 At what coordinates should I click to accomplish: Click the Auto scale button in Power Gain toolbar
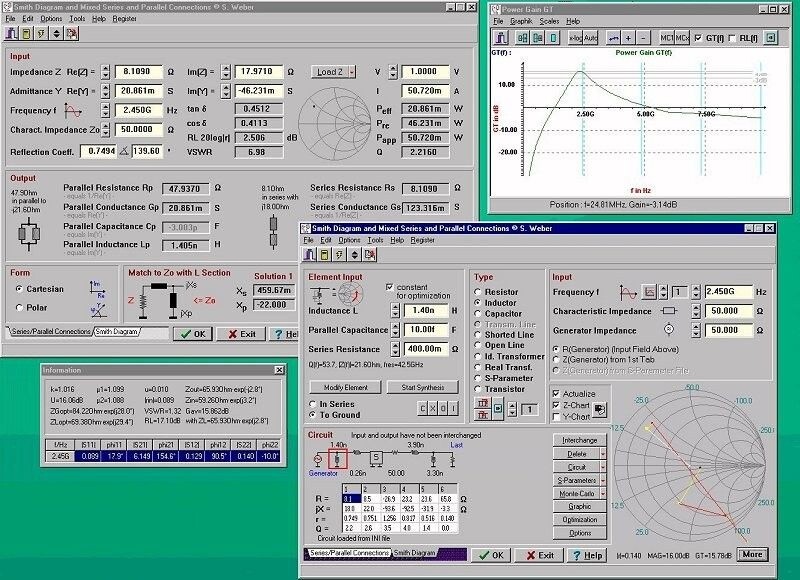[x=591, y=38]
